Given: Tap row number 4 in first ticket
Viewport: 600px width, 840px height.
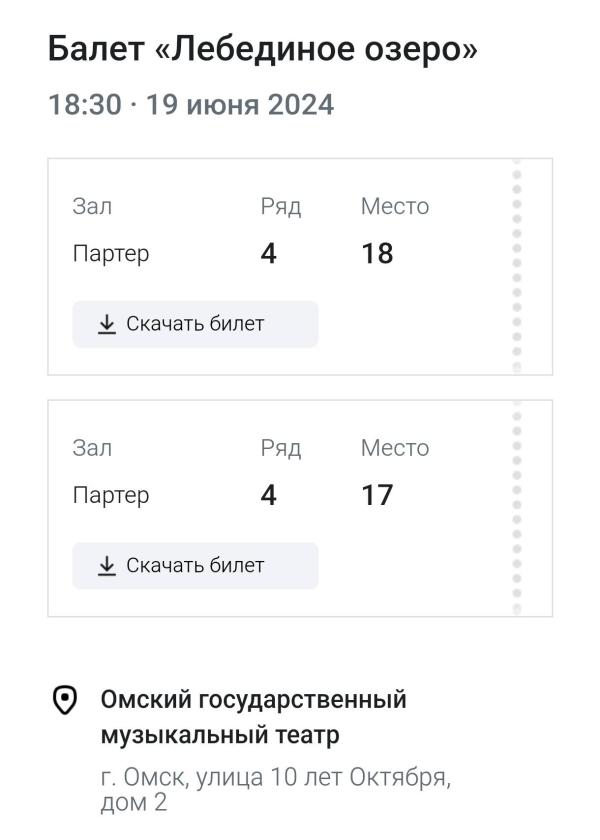Looking at the screenshot, I should 268,253.
